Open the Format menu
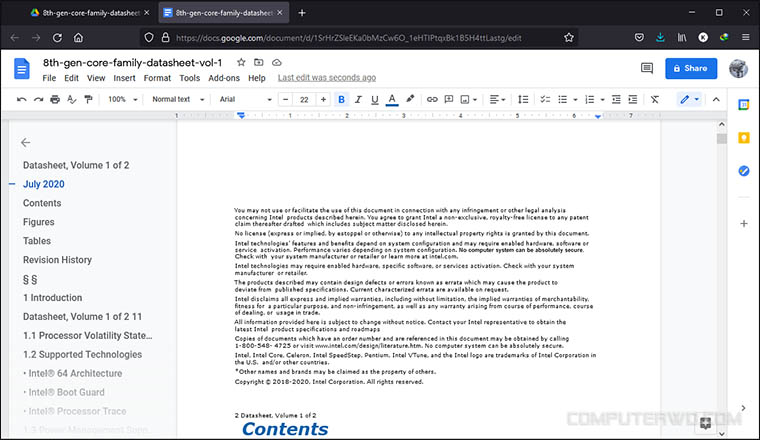760x440 pixels. [157, 78]
